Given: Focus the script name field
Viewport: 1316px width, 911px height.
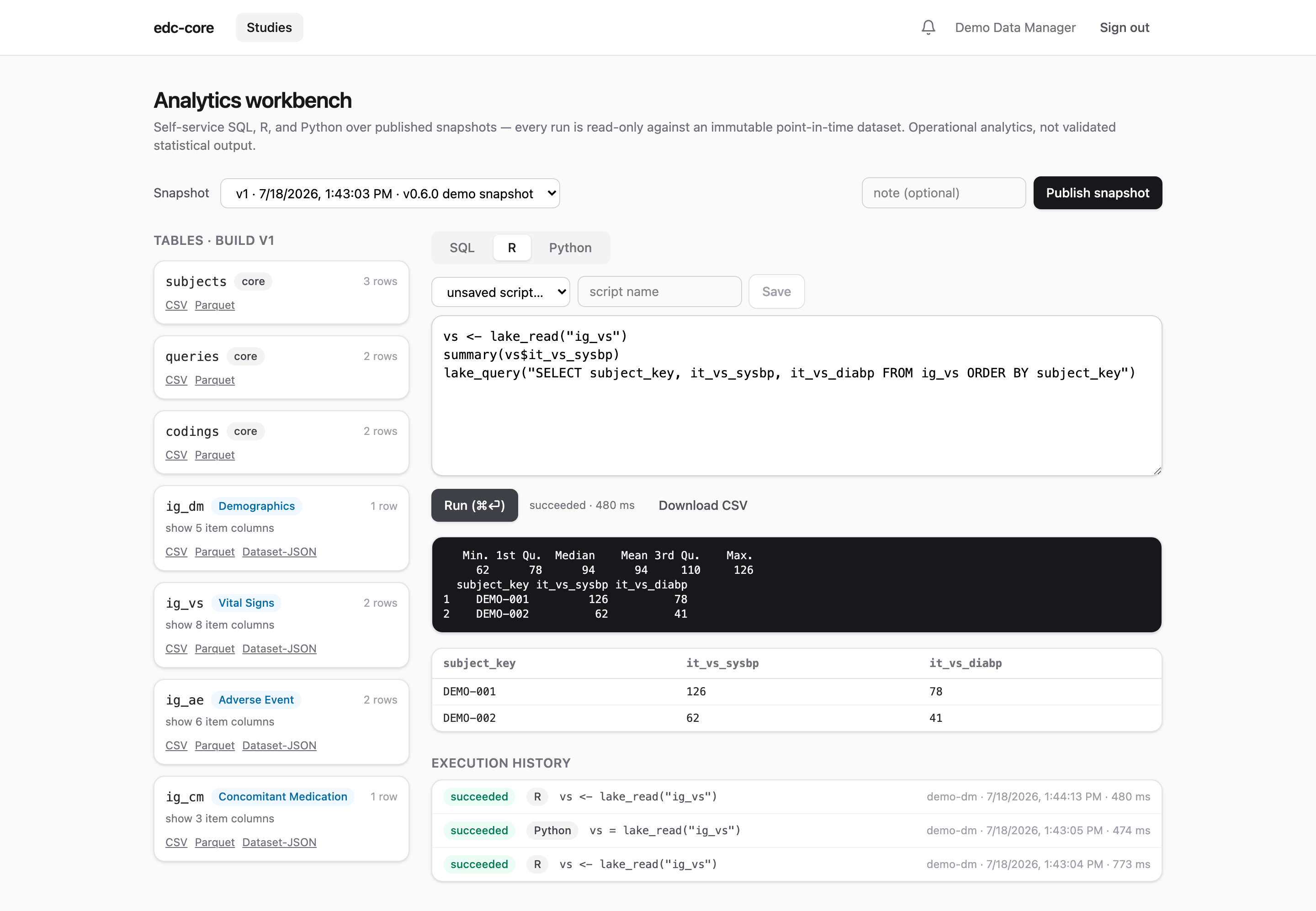Looking at the screenshot, I should click(659, 291).
